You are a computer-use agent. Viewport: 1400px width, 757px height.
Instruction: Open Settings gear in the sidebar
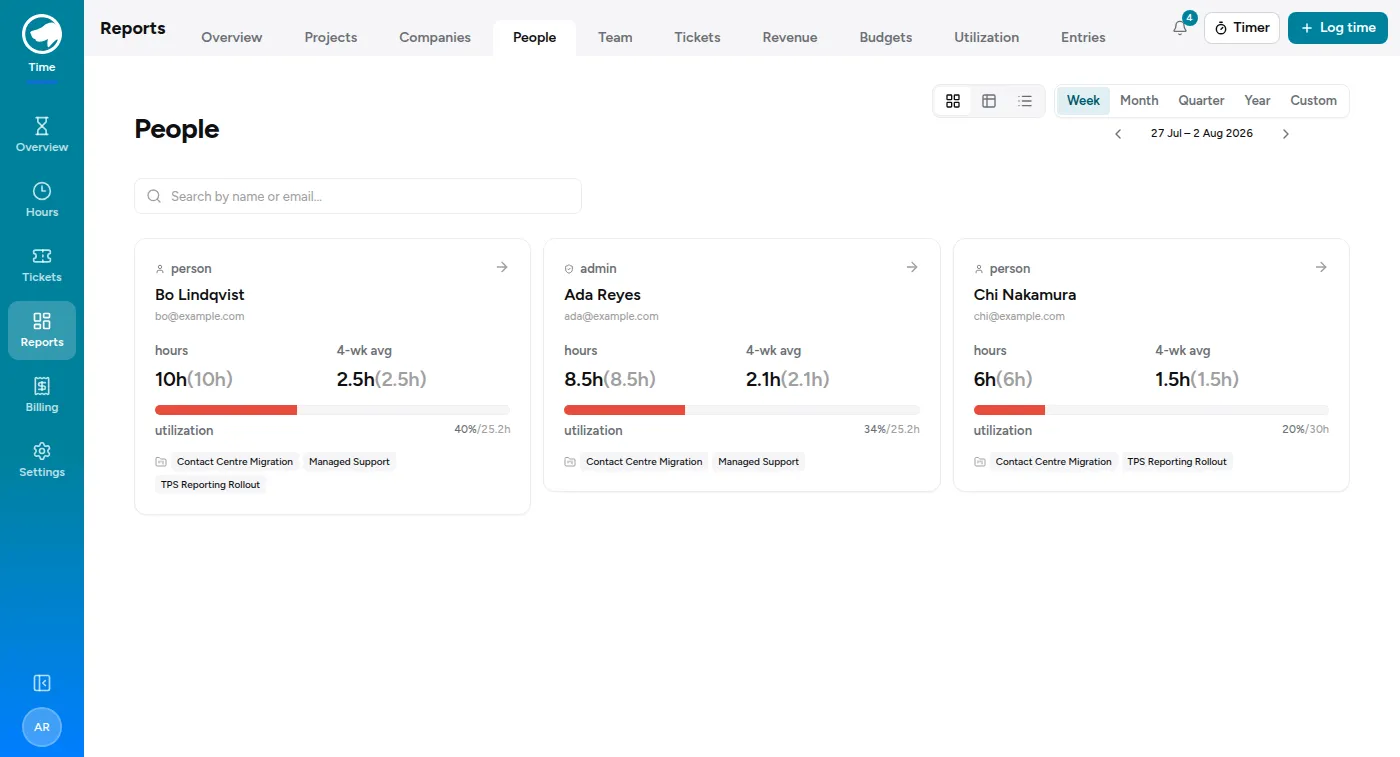[x=42, y=451]
